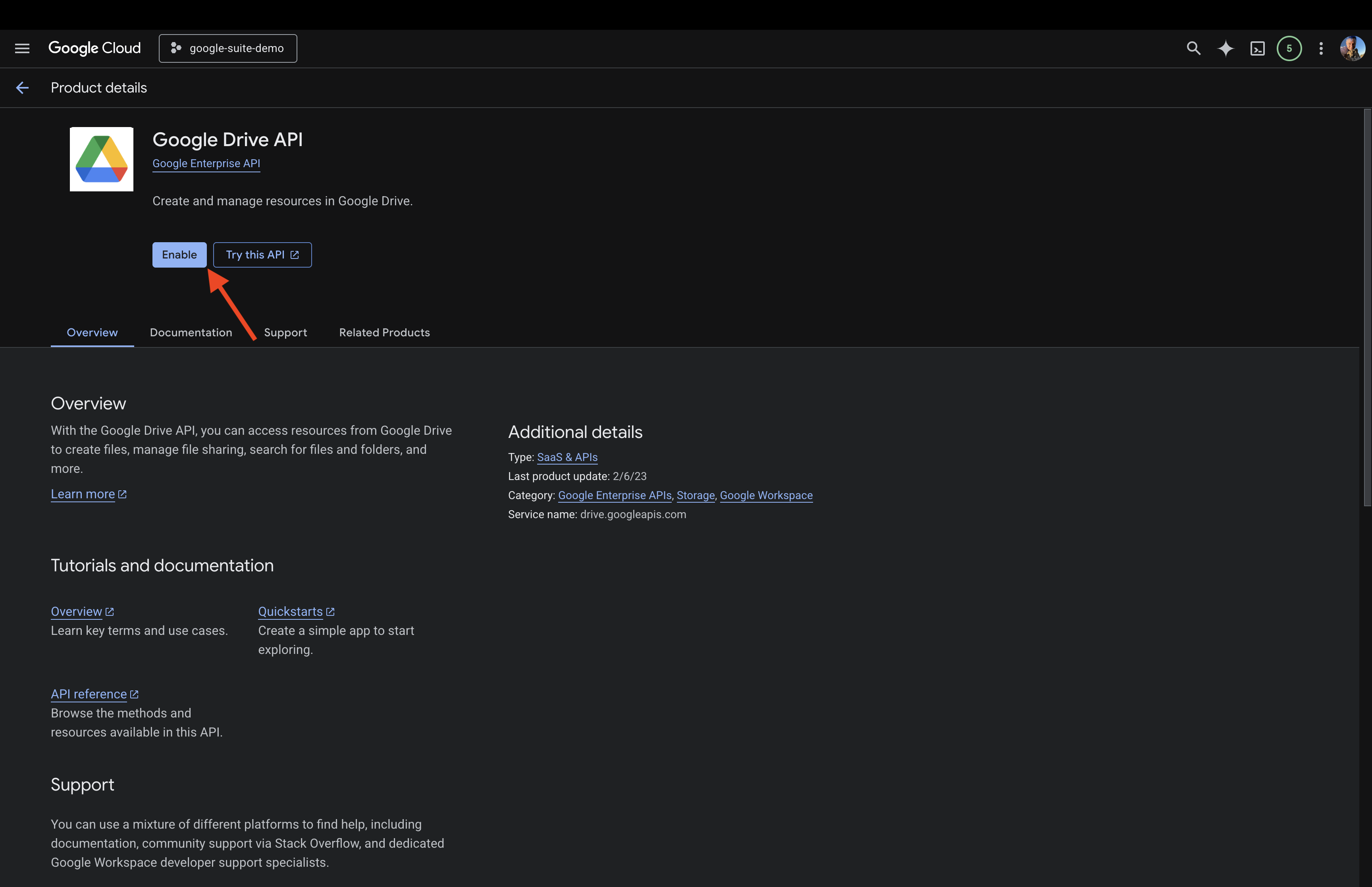Click the page vertical scrollbar
This screenshot has height=887, width=1372.
pyautogui.click(x=1367, y=308)
